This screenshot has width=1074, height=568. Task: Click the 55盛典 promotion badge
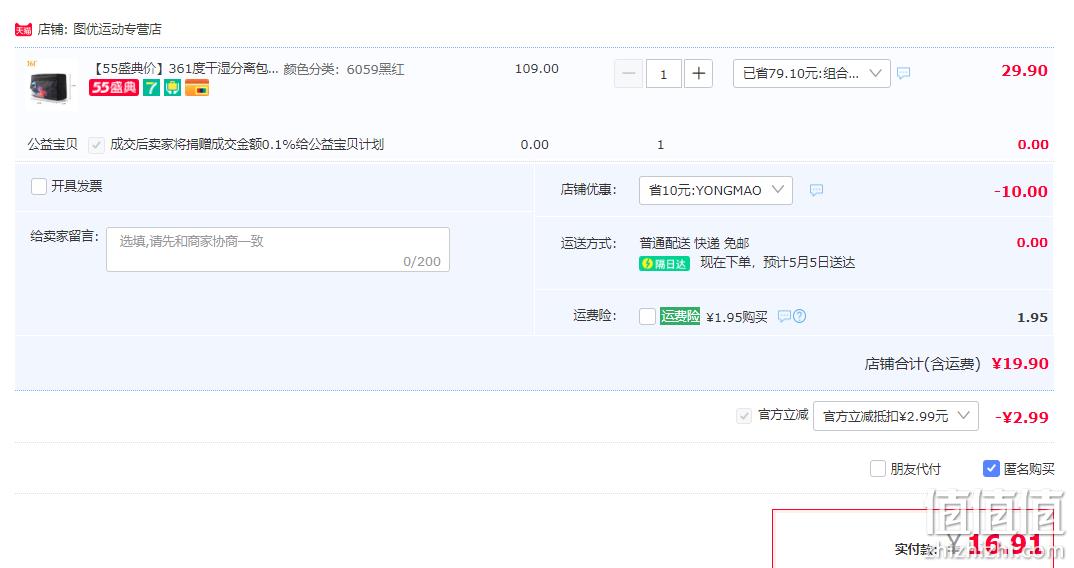(114, 88)
